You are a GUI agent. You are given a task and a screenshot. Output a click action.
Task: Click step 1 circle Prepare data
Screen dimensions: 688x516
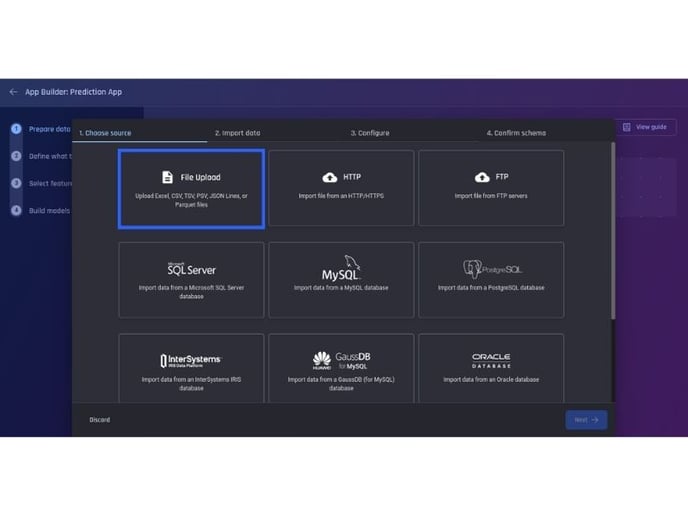pos(16,129)
